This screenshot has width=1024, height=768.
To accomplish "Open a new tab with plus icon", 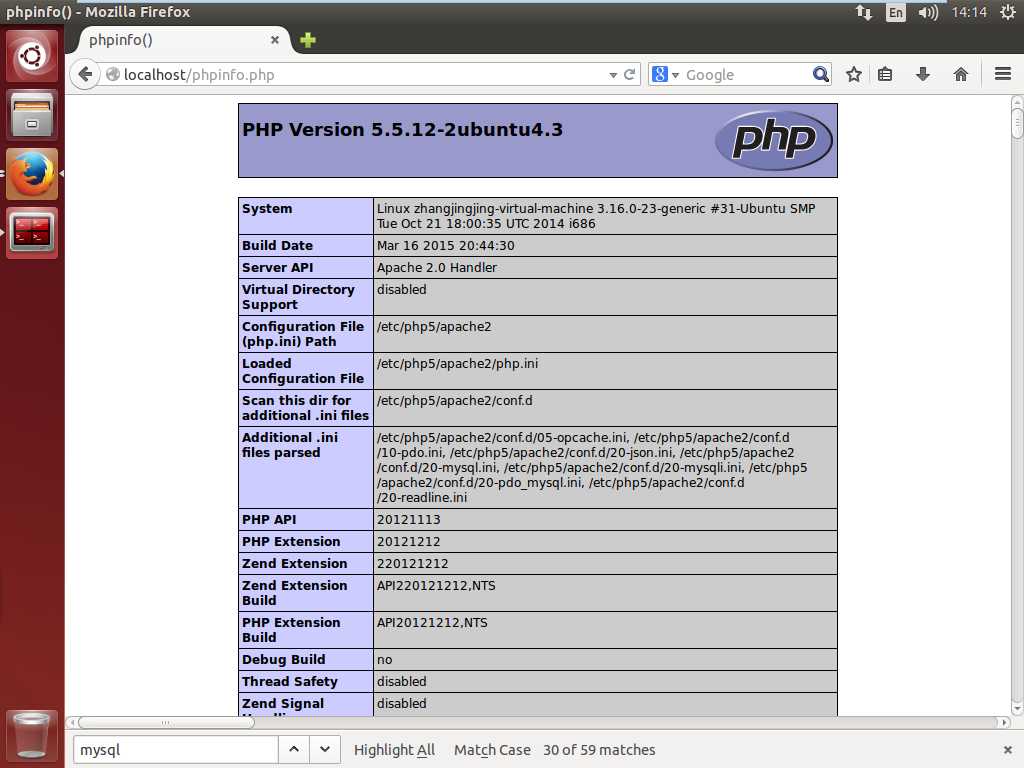I will [x=308, y=40].
